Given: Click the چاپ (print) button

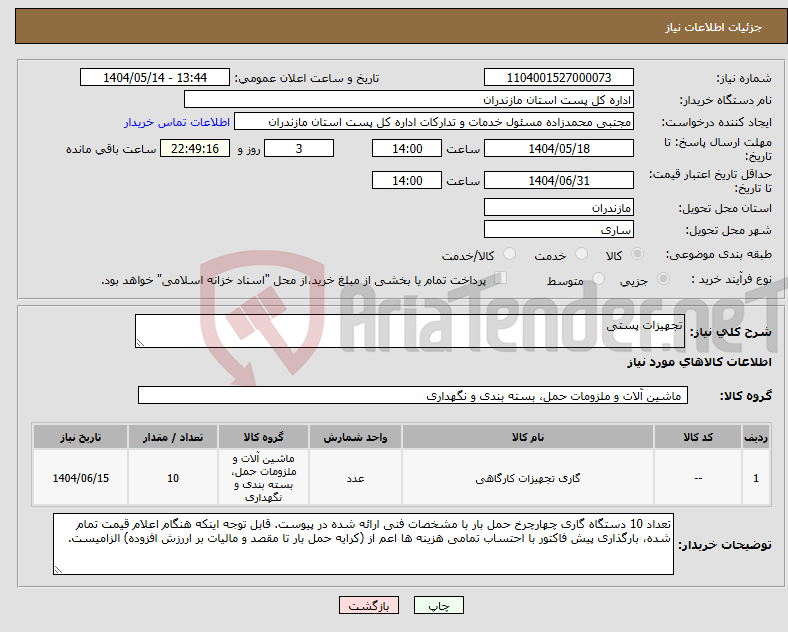Looking at the screenshot, I should pyautogui.click(x=438, y=606).
